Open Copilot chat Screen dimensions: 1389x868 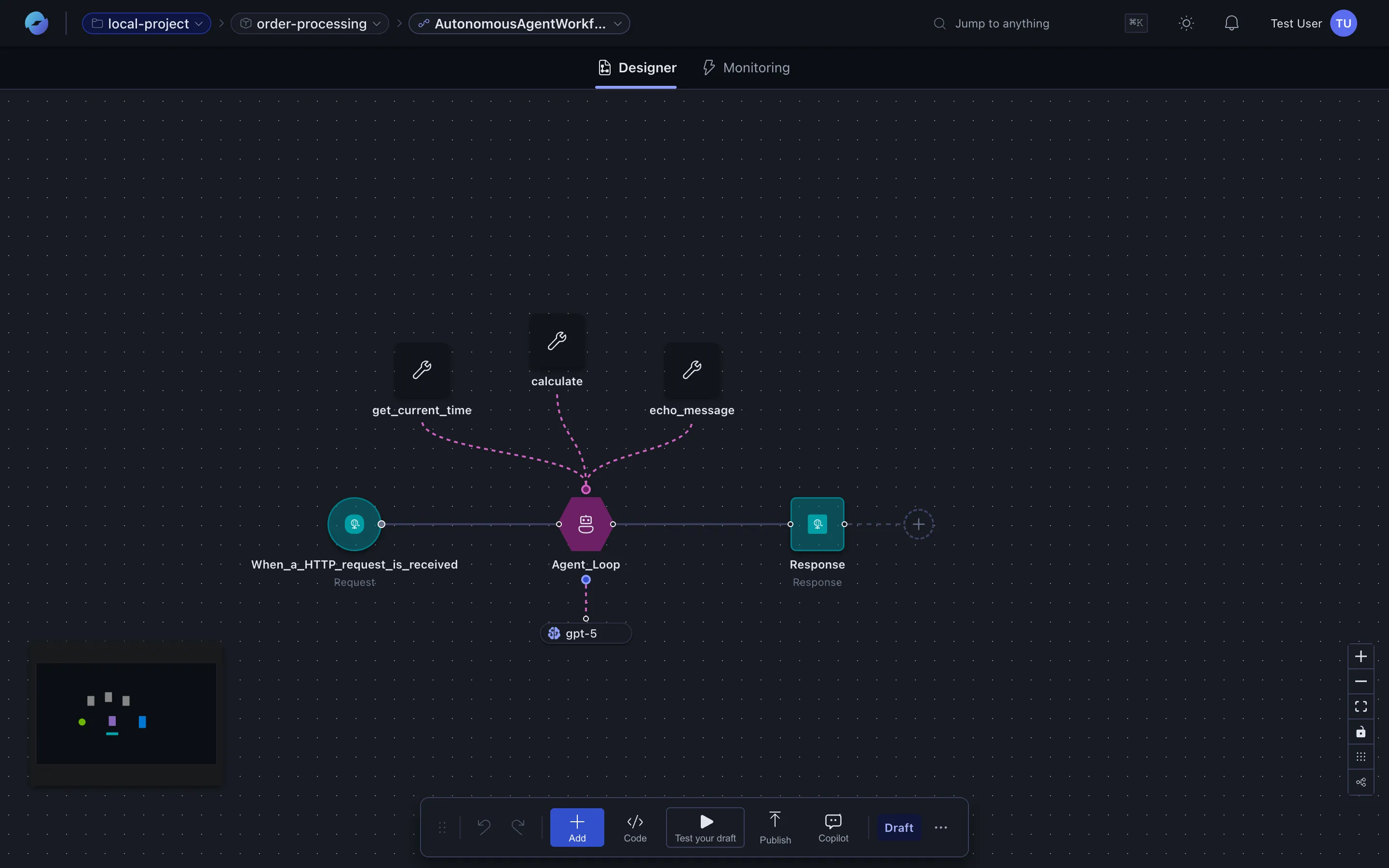(833, 828)
